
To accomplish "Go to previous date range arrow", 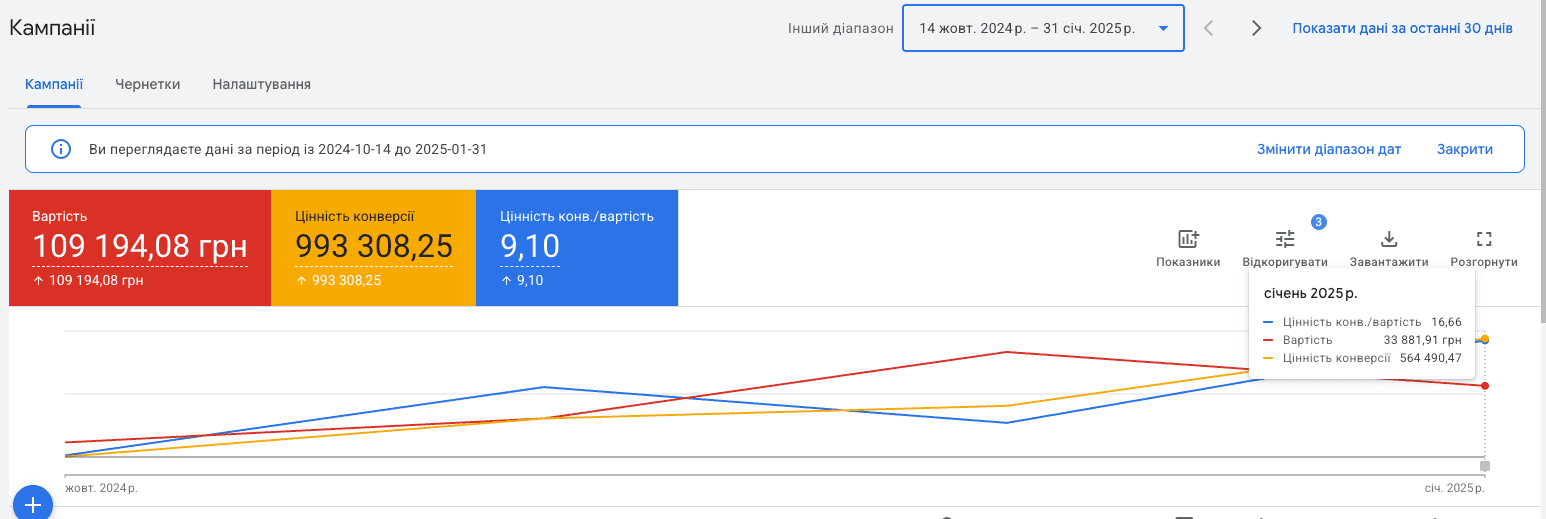I will [x=1209, y=28].
